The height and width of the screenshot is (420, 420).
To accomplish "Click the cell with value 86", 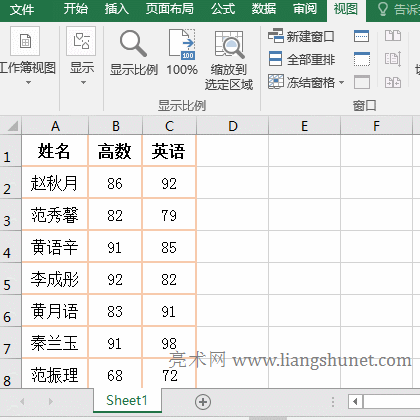I will click(115, 183).
